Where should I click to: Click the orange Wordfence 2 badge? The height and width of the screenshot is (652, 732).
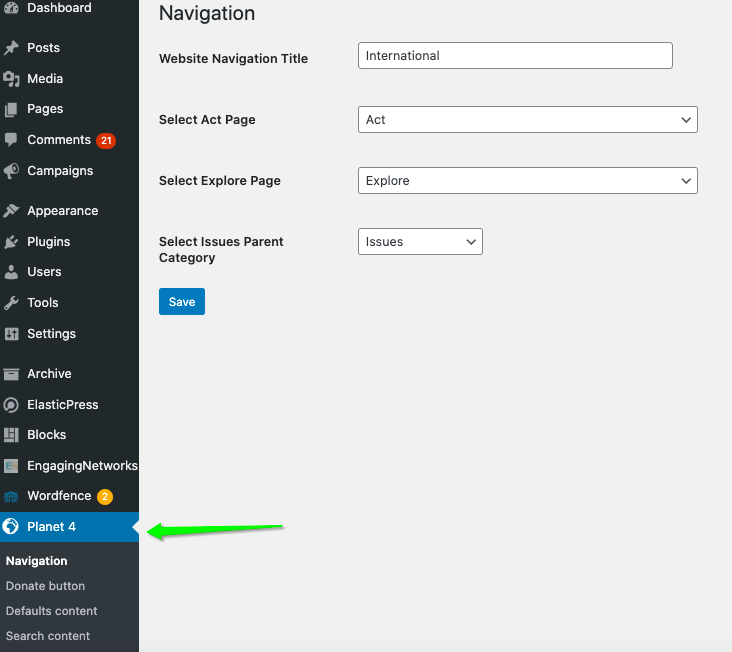(105, 497)
